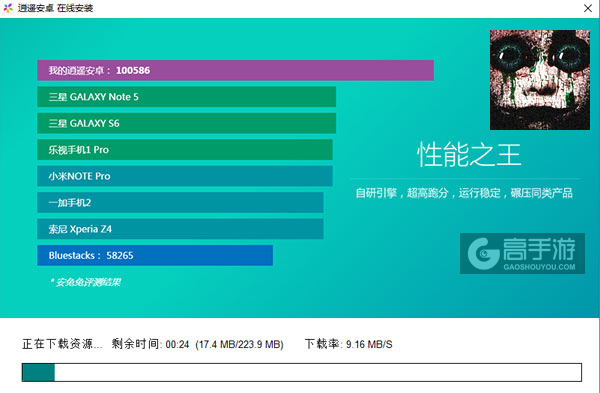
Task: Click the 下载率 9.16 MB/S readout
Action: pyautogui.click(x=349, y=344)
